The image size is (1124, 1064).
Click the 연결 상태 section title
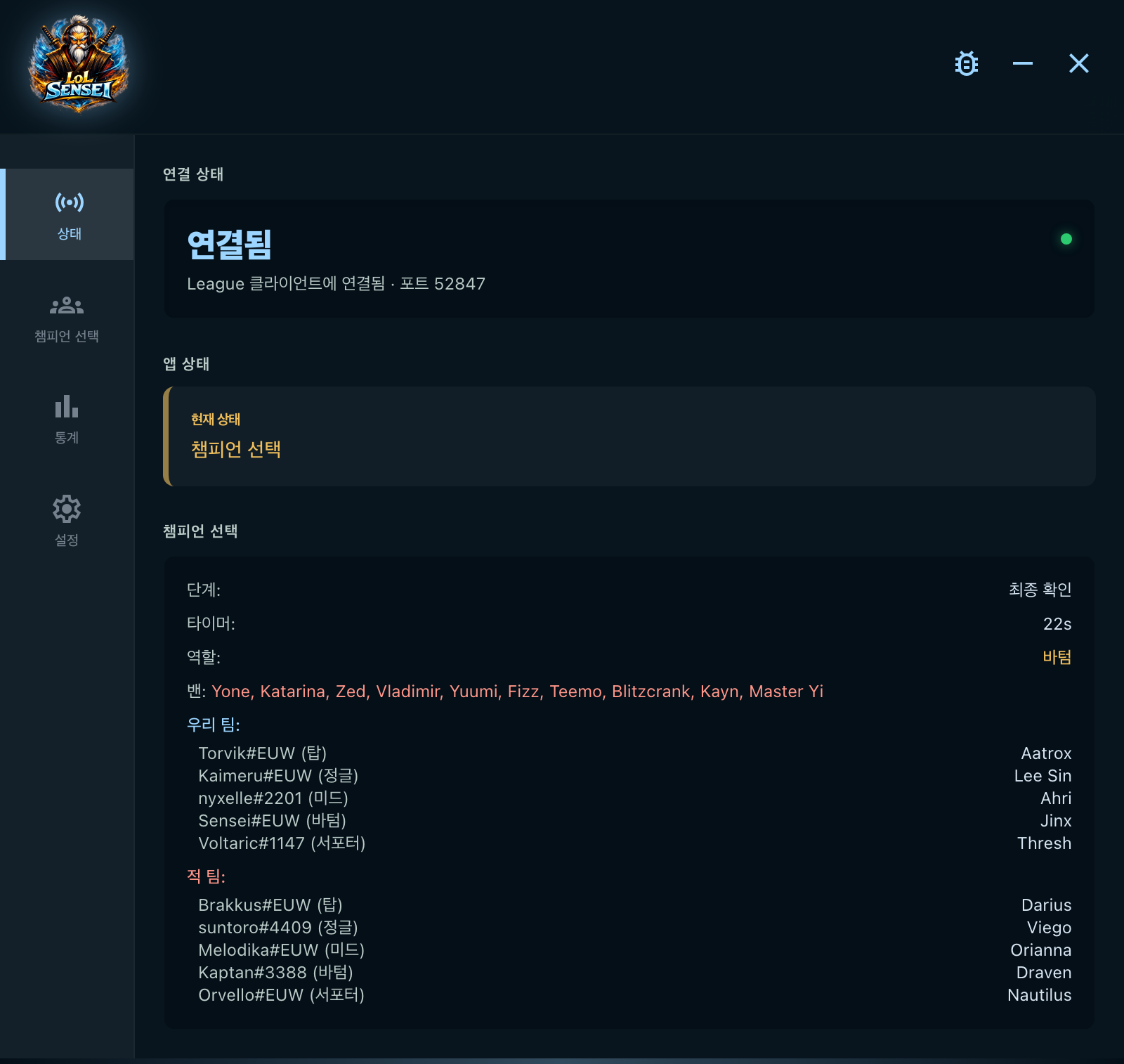click(x=193, y=174)
